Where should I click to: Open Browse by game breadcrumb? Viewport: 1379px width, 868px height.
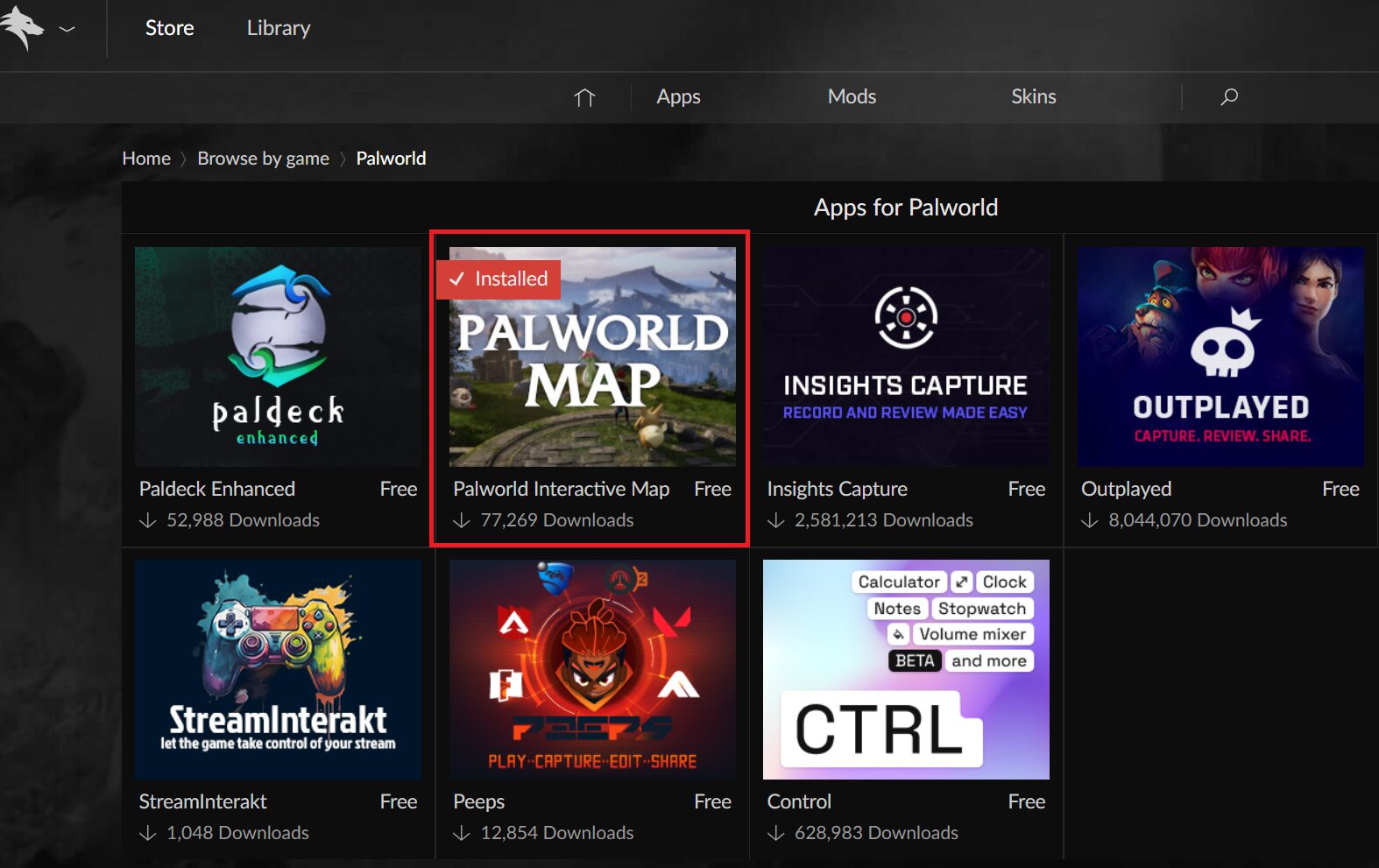pyautogui.click(x=264, y=159)
